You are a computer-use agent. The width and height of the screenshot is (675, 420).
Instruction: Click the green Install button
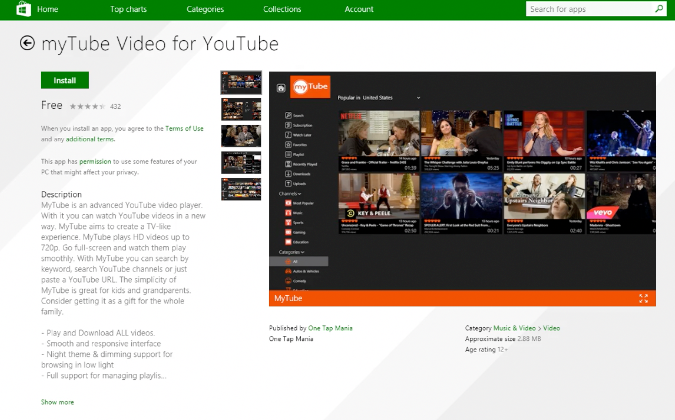[x=65, y=80]
